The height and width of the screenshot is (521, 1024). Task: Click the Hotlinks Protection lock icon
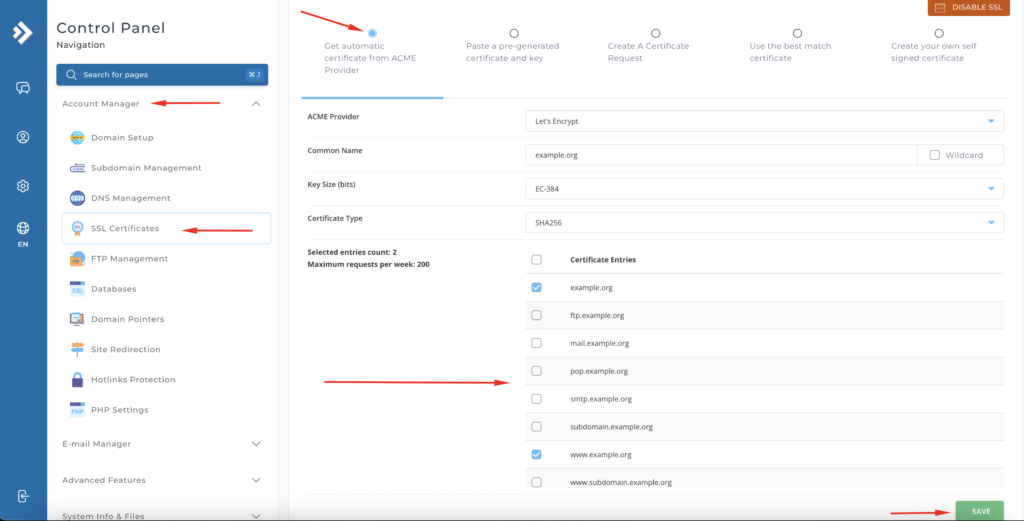77,380
